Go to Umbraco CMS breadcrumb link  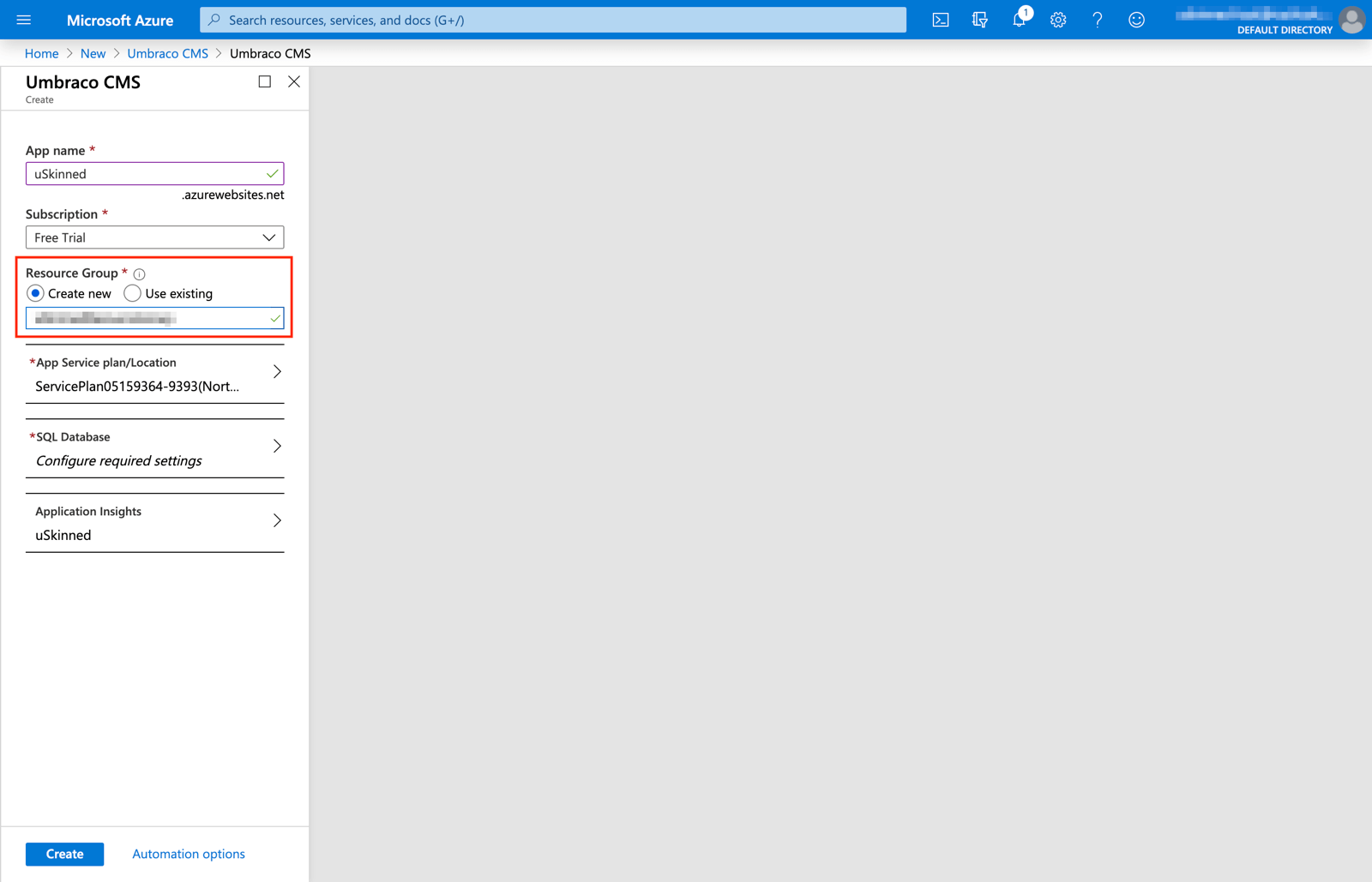coord(167,53)
